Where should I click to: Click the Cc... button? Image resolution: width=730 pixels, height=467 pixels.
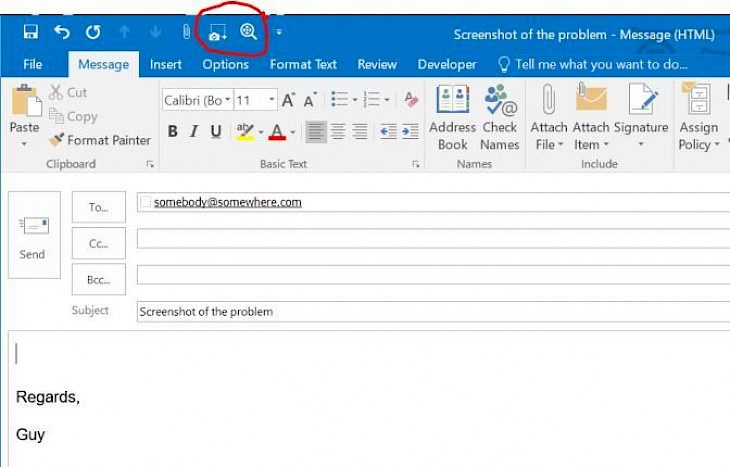pyautogui.click(x=99, y=243)
